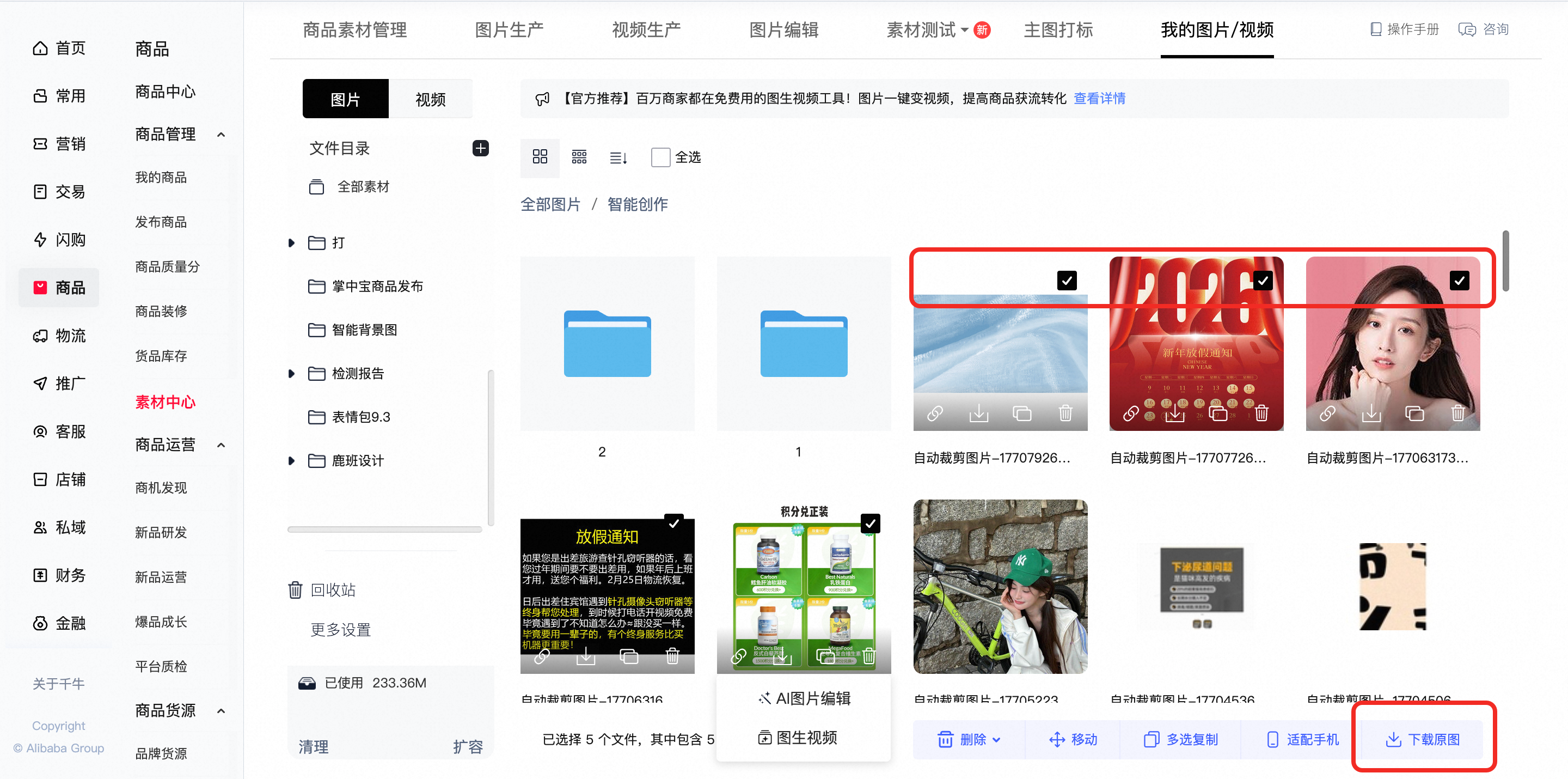Choose AI图片编辑 from popup menu

(x=804, y=698)
